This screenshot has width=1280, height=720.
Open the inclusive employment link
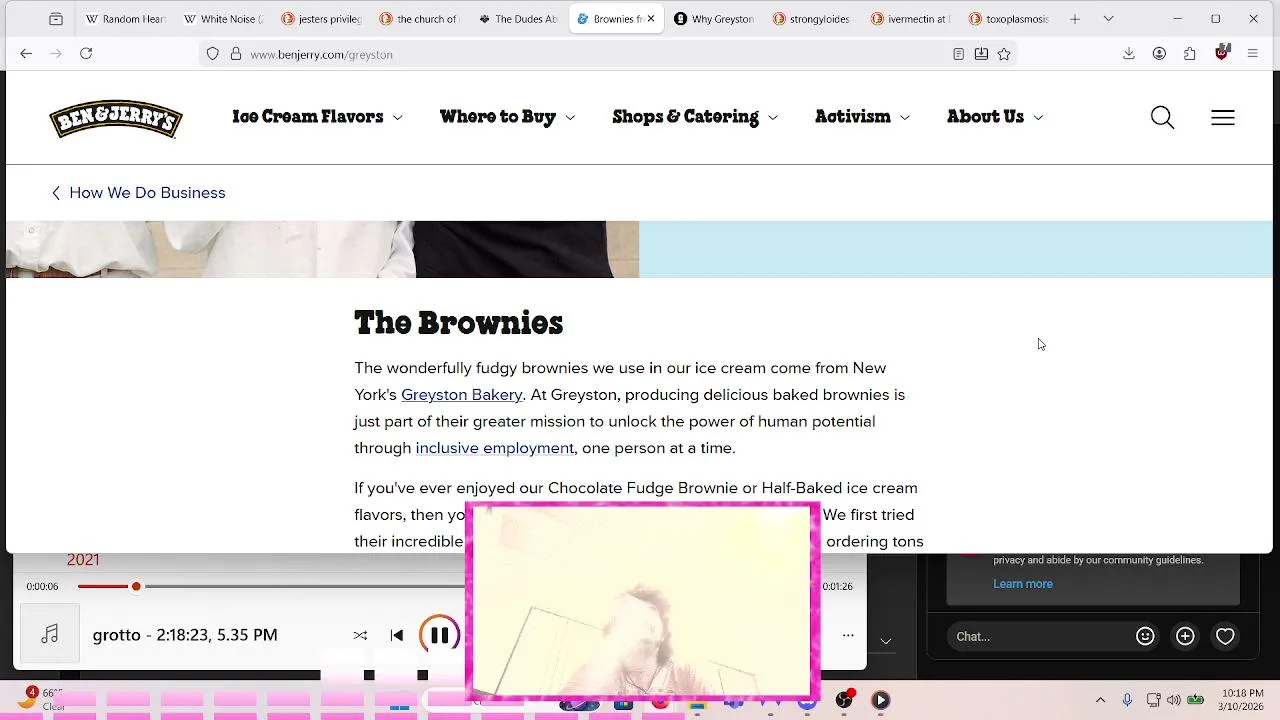(495, 448)
